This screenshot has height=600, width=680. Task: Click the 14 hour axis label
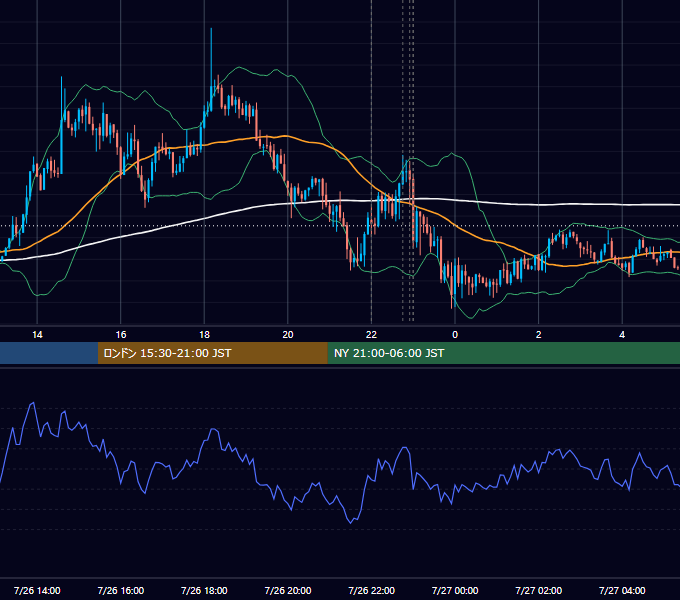pyautogui.click(x=37, y=335)
